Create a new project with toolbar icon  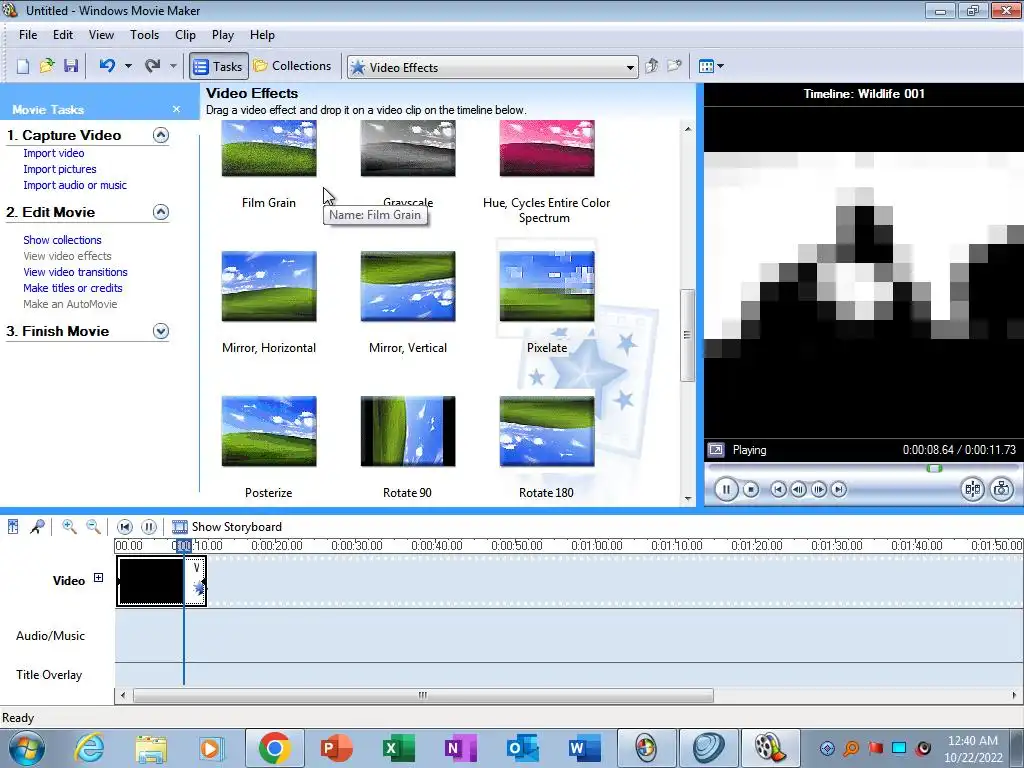(23, 66)
